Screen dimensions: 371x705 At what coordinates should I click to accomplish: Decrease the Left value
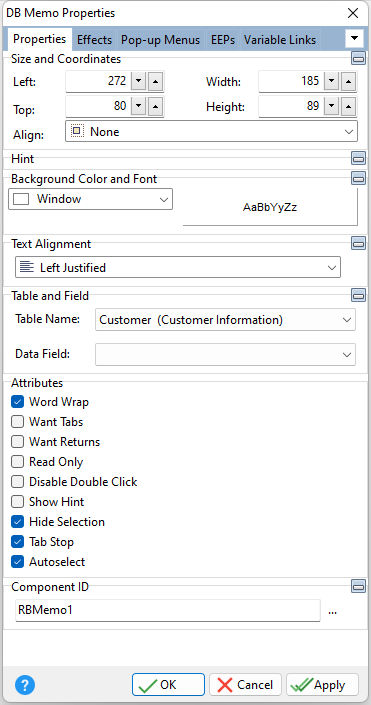pyautogui.click(x=139, y=81)
